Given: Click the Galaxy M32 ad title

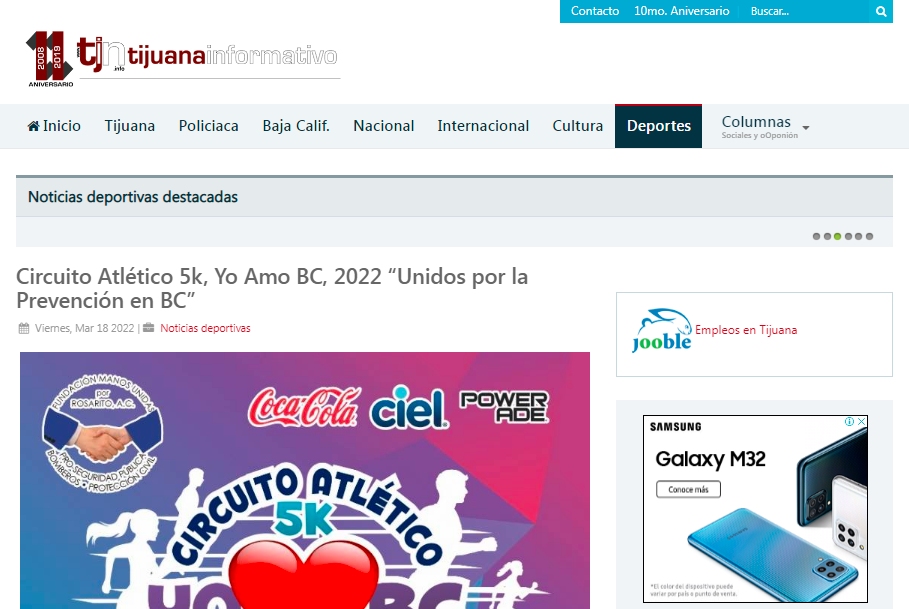Looking at the screenshot, I should (x=710, y=460).
